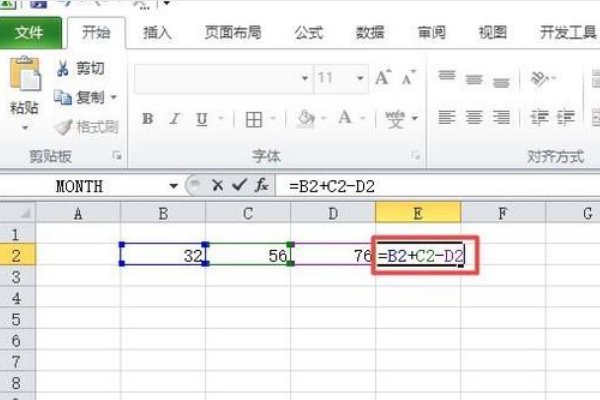Open the borders dropdown arrow
This screenshot has width=600, height=400.
(273, 118)
